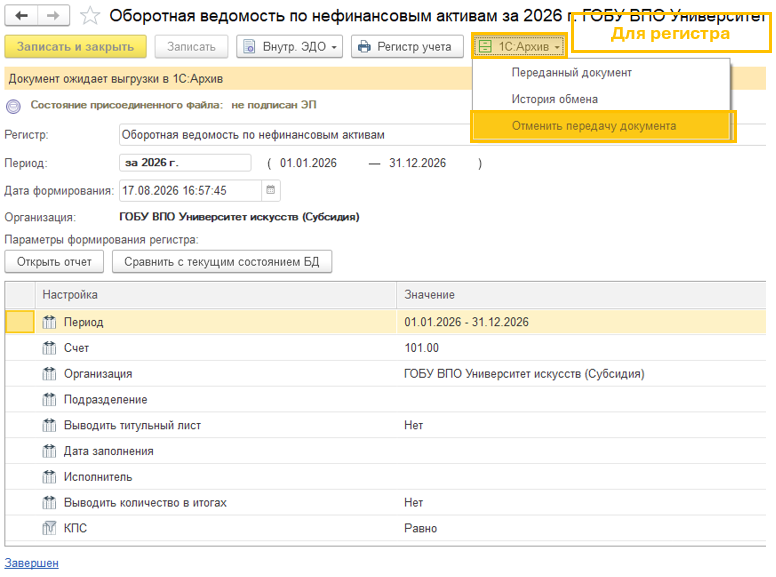The height and width of the screenshot is (577, 776).
Task: Click the attached file state icon
Action: point(13,106)
